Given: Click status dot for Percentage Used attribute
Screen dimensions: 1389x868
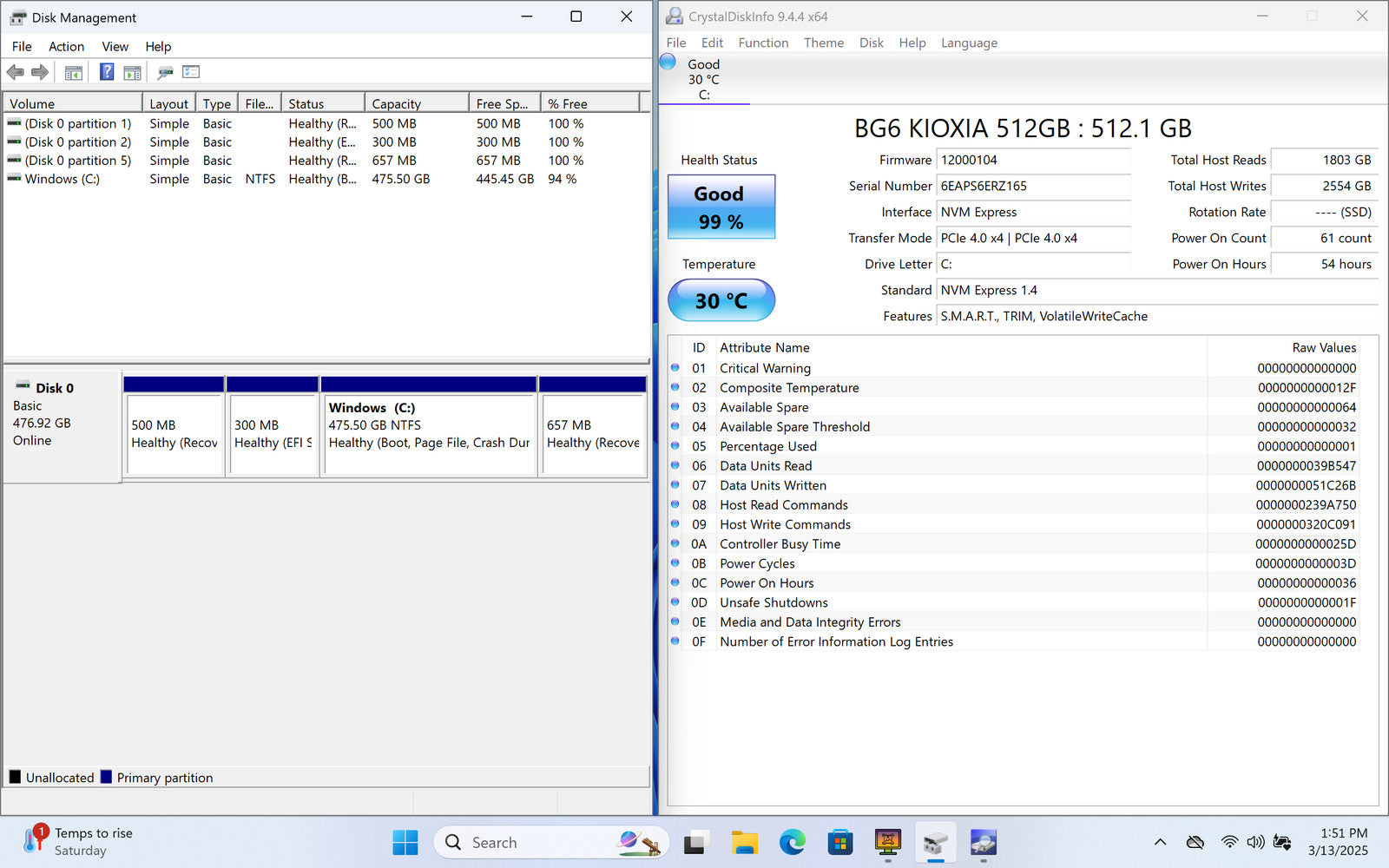Looking at the screenshot, I should (x=675, y=446).
